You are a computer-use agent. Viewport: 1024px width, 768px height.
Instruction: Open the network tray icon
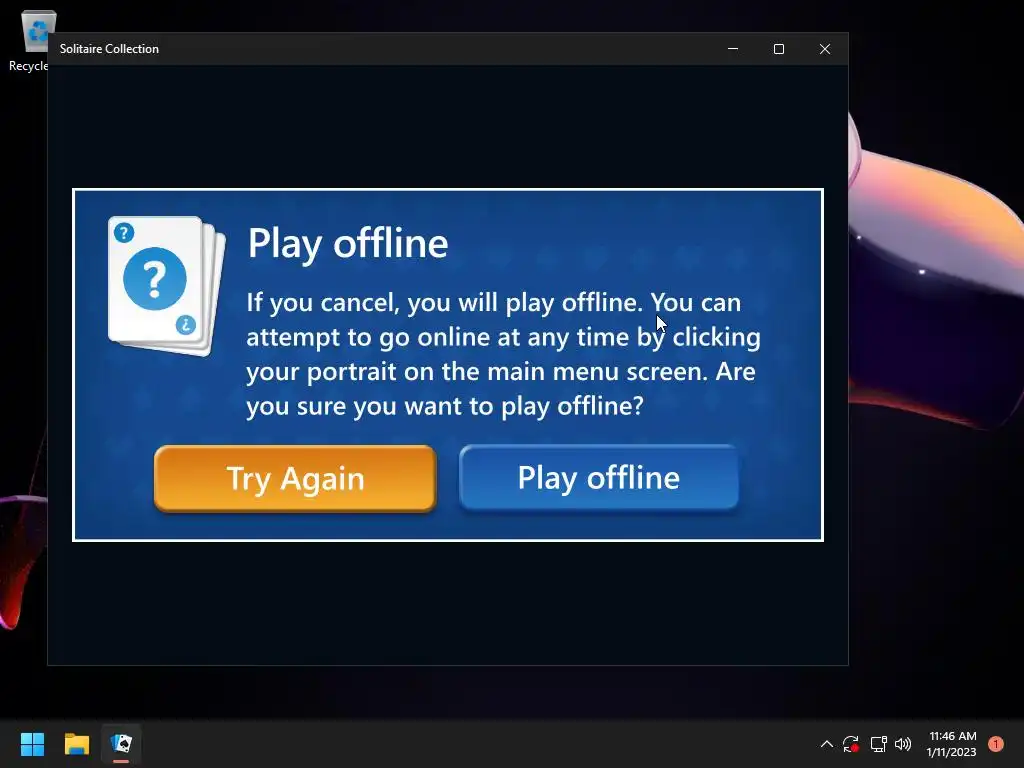[x=878, y=744]
